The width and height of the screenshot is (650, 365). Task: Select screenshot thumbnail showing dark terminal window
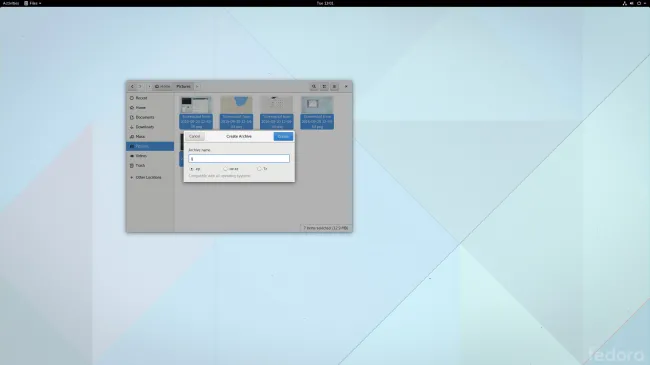[x=196, y=105]
